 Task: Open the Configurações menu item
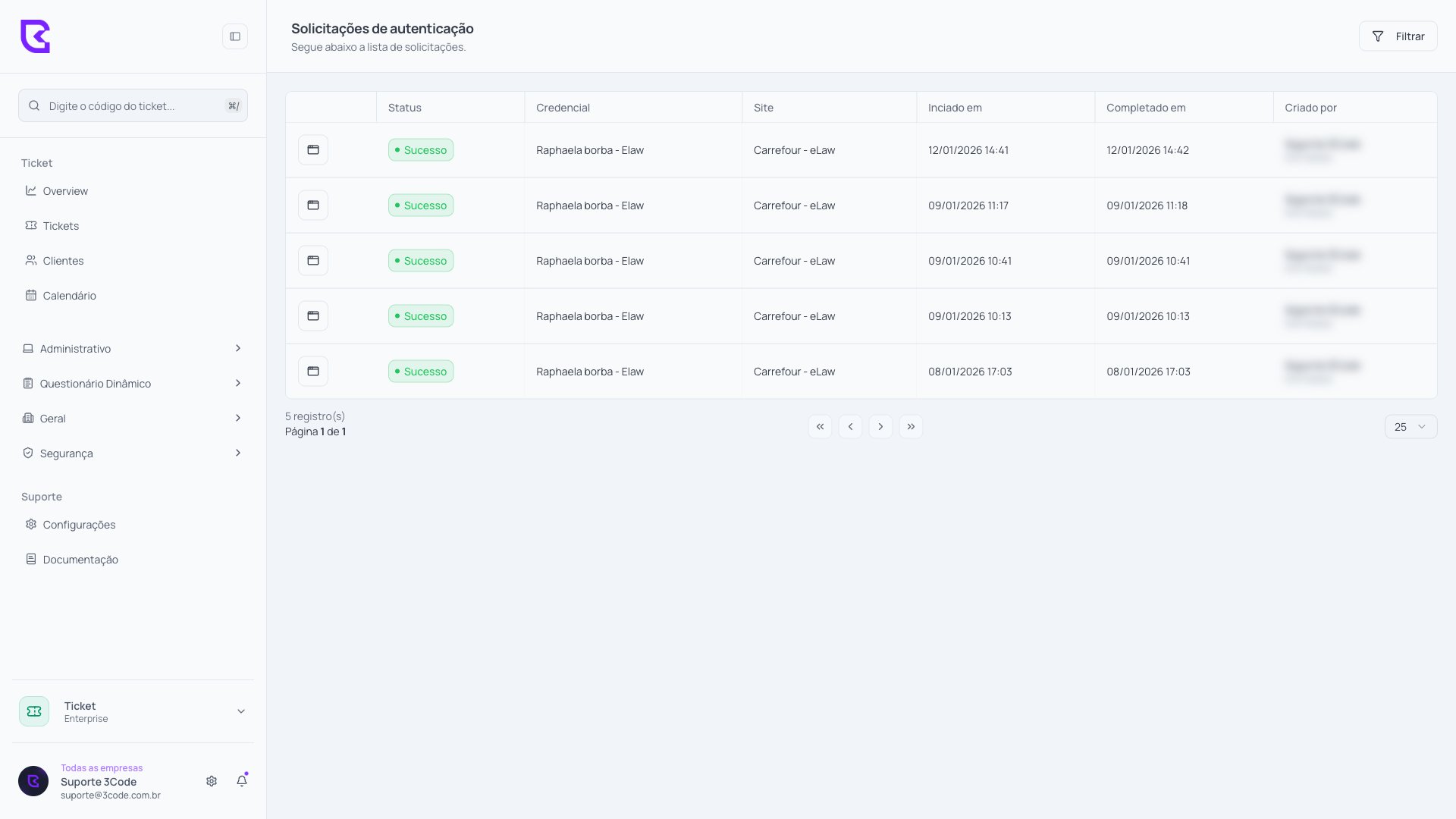(x=133, y=525)
